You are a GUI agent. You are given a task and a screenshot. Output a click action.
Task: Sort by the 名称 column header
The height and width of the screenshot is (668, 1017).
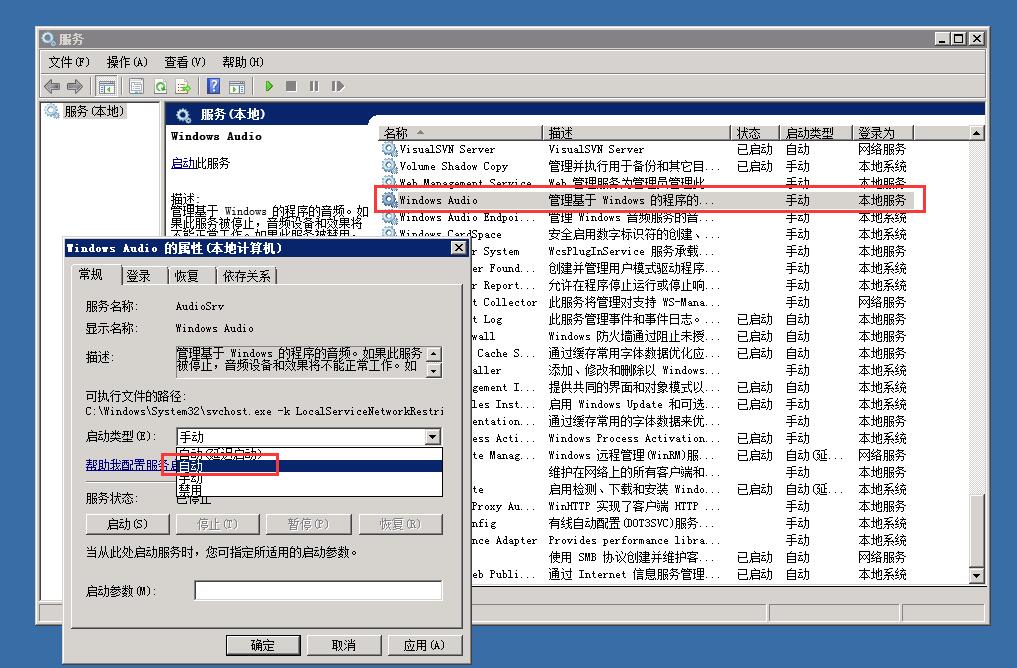(460, 133)
